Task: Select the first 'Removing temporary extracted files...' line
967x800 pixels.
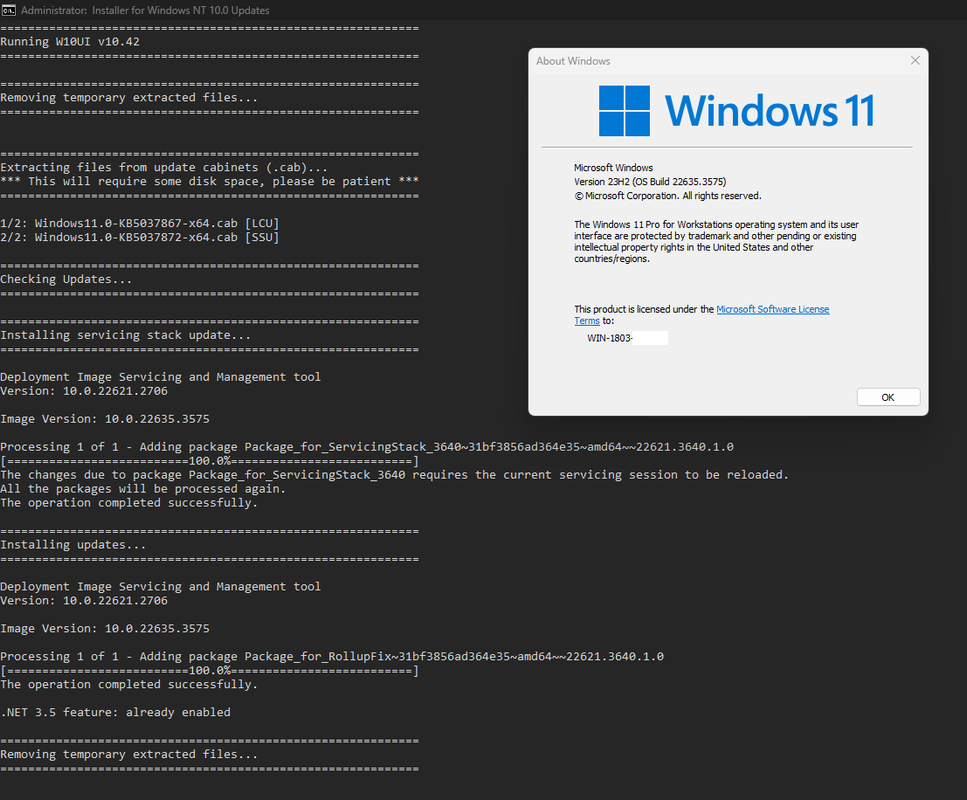Action: tap(129, 97)
